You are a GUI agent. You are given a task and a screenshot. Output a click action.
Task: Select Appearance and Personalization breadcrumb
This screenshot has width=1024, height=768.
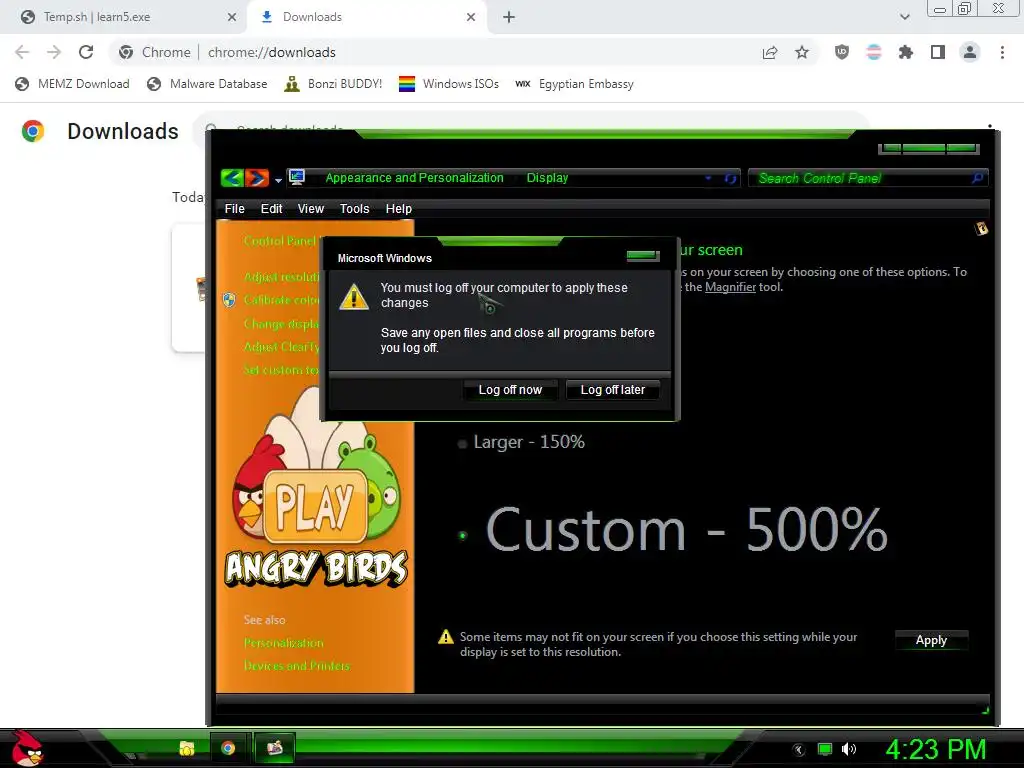pos(414,178)
